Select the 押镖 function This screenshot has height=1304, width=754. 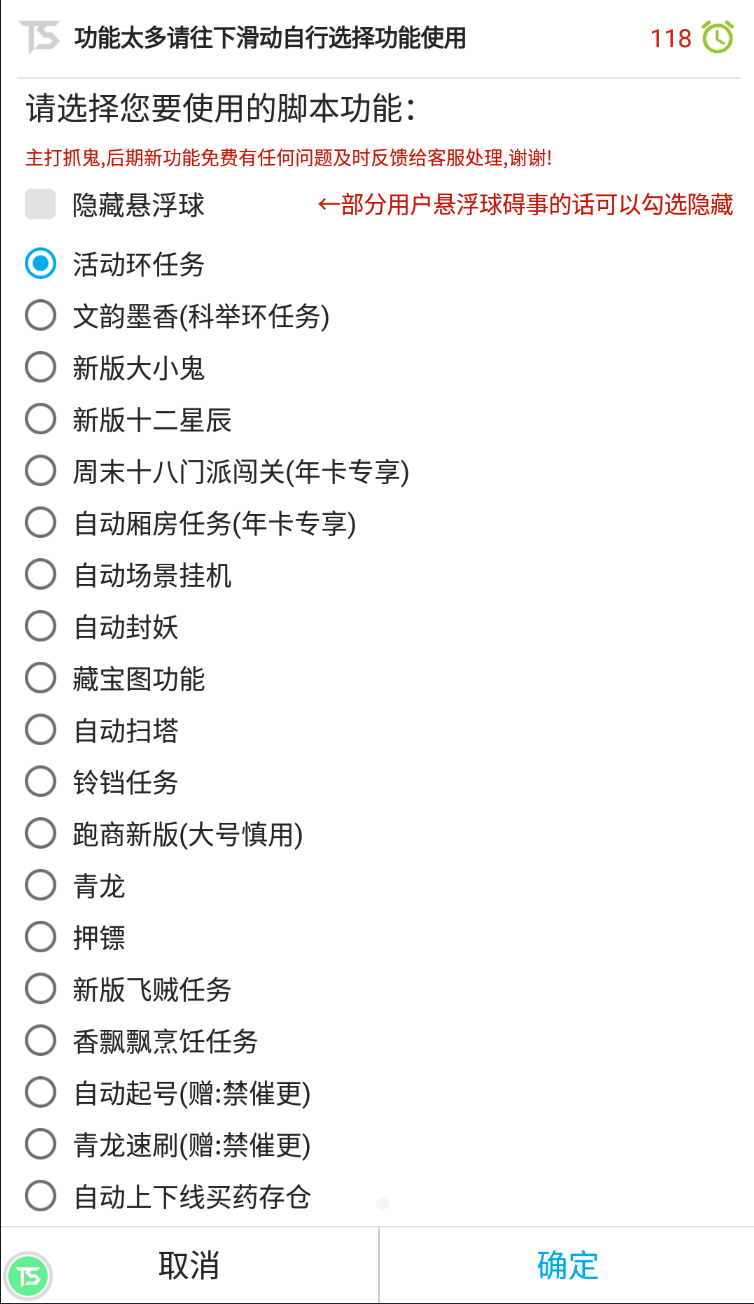coord(40,936)
